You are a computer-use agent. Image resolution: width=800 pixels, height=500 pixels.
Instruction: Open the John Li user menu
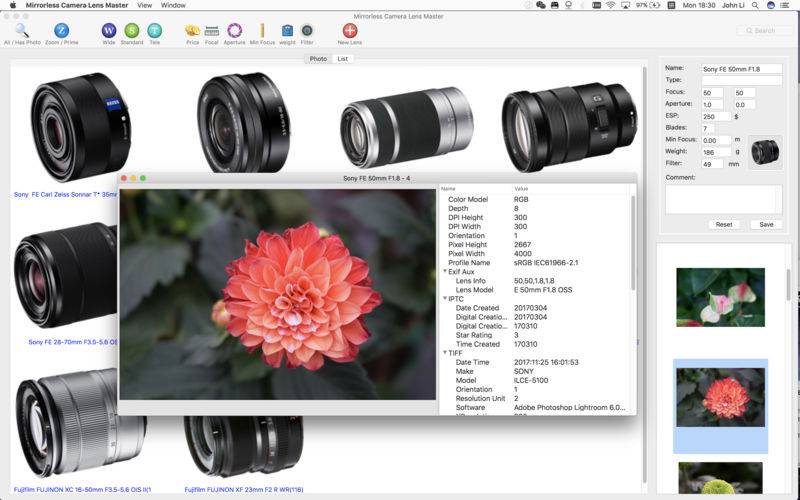pyautogui.click(x=733, y=5)
